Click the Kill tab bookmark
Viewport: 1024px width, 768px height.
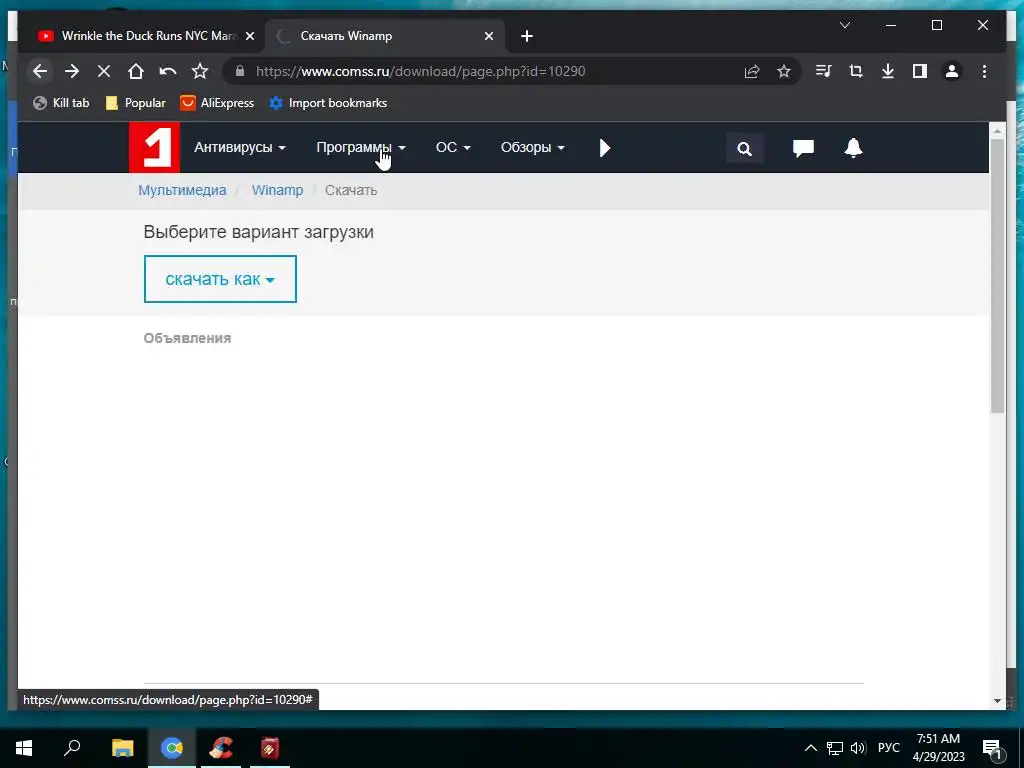[x=61, y=103]
